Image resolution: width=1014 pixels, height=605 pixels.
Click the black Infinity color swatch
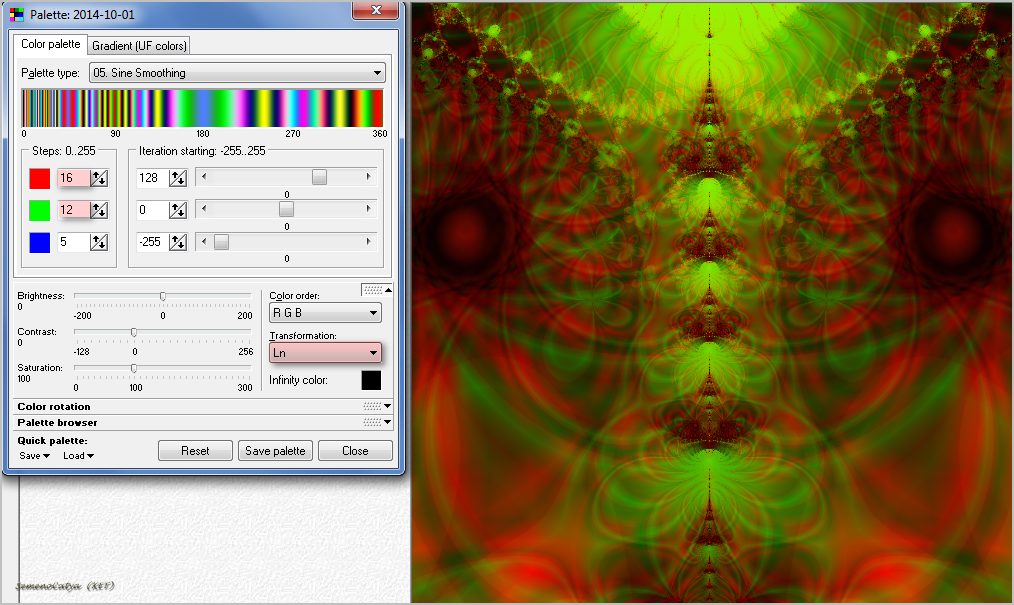click(x=371, y=380)
